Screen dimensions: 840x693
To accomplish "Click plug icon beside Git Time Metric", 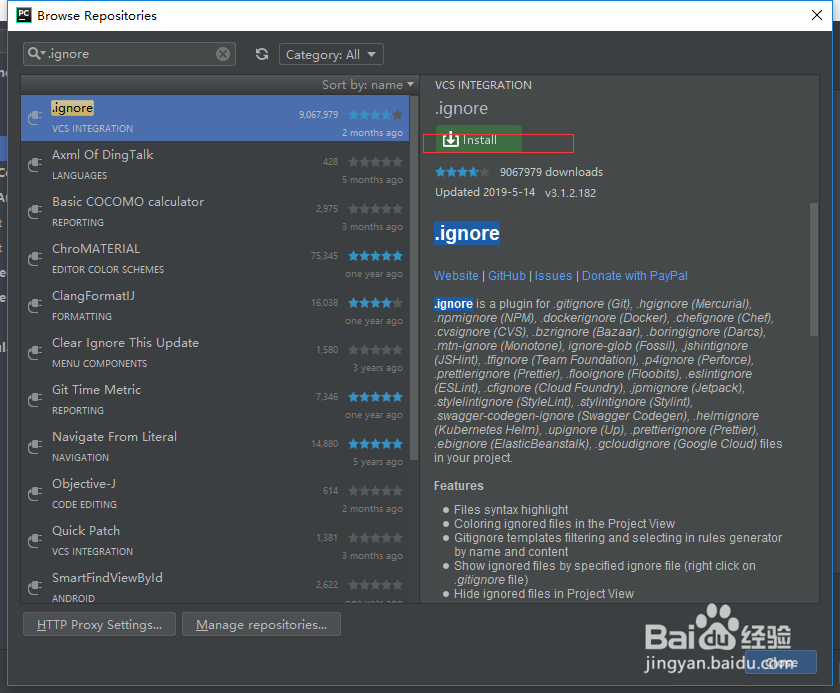I will 35,401.
